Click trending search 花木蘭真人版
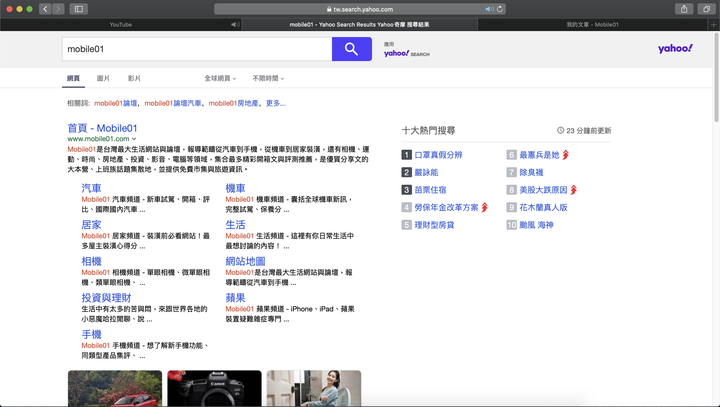The height and width of the screenshot is (407, 720). pos(543,207)
